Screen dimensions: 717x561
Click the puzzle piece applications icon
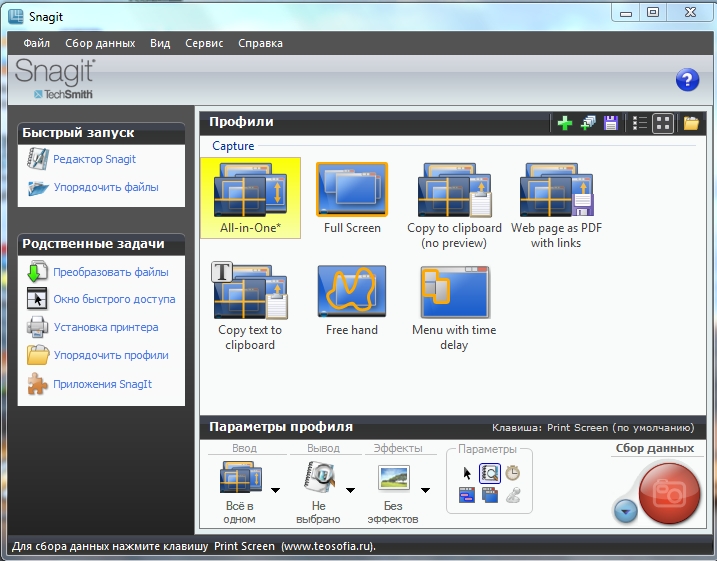click(37, 384)
